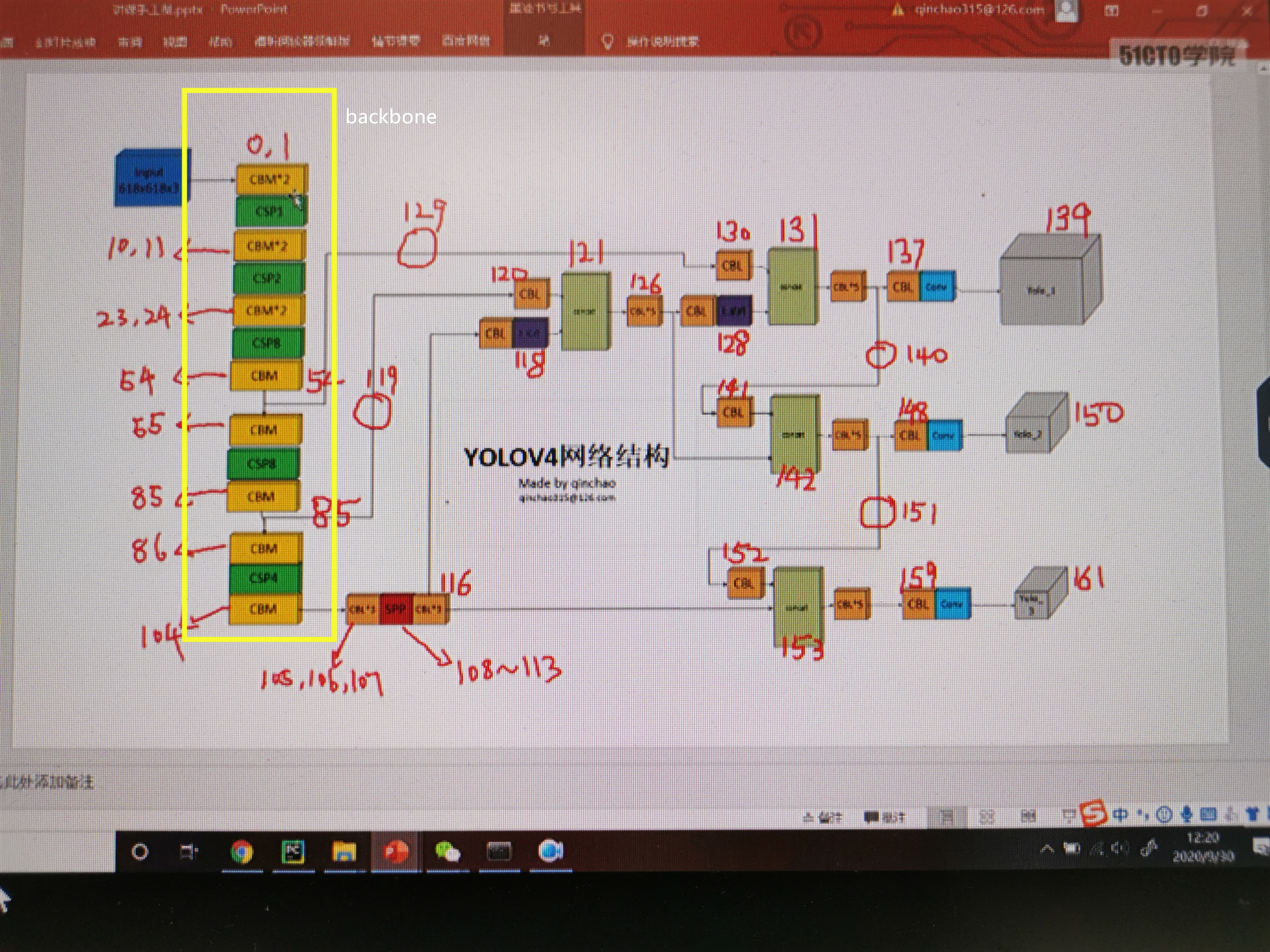Toggle Sogou Chinese/English mode (中)
The height and width of the screenshot is (952, 1270).
(x=1120, y=814)
